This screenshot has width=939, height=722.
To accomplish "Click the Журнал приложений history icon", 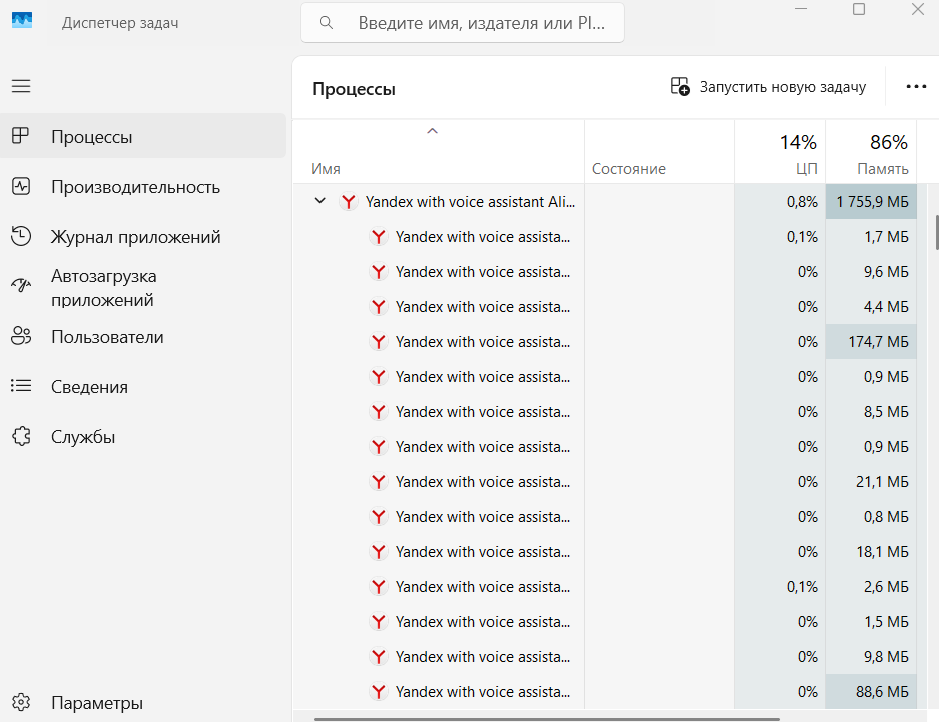I will [21, 236].
